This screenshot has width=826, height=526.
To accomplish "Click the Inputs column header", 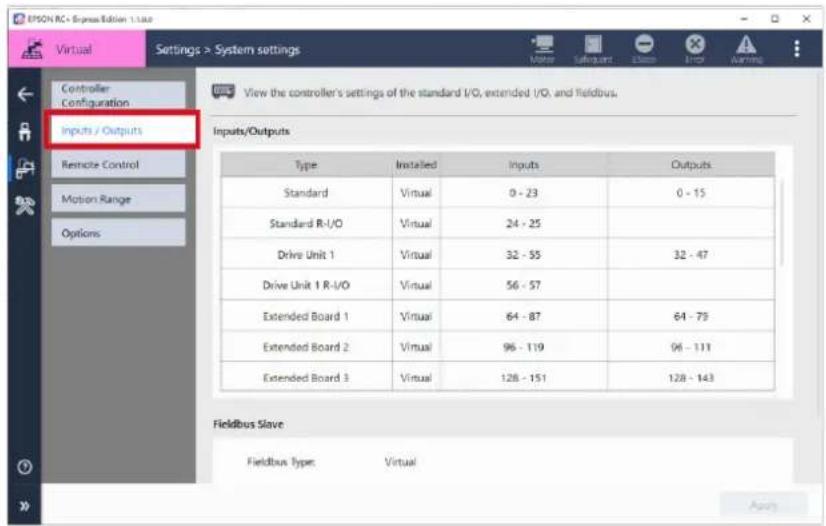I will [x=524, y=165].
